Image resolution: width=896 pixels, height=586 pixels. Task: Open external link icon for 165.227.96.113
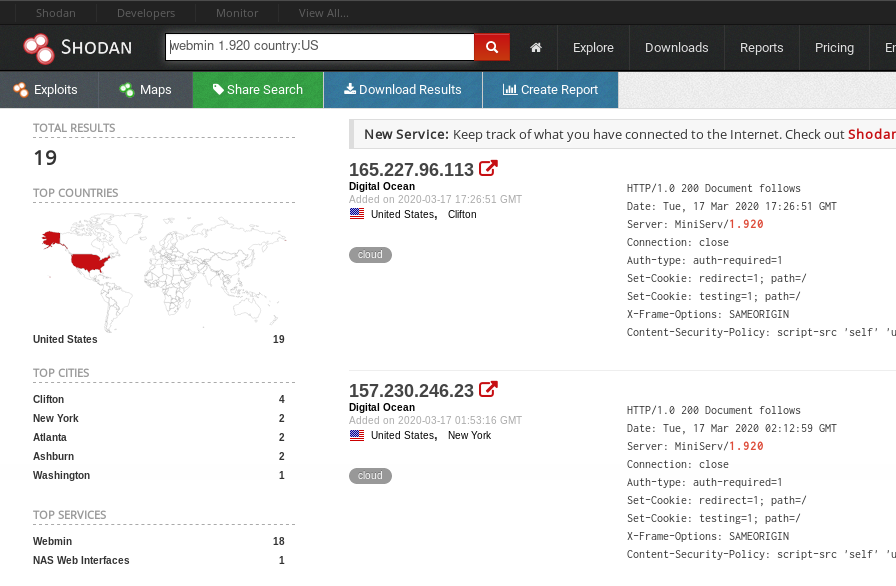(488, 168)
